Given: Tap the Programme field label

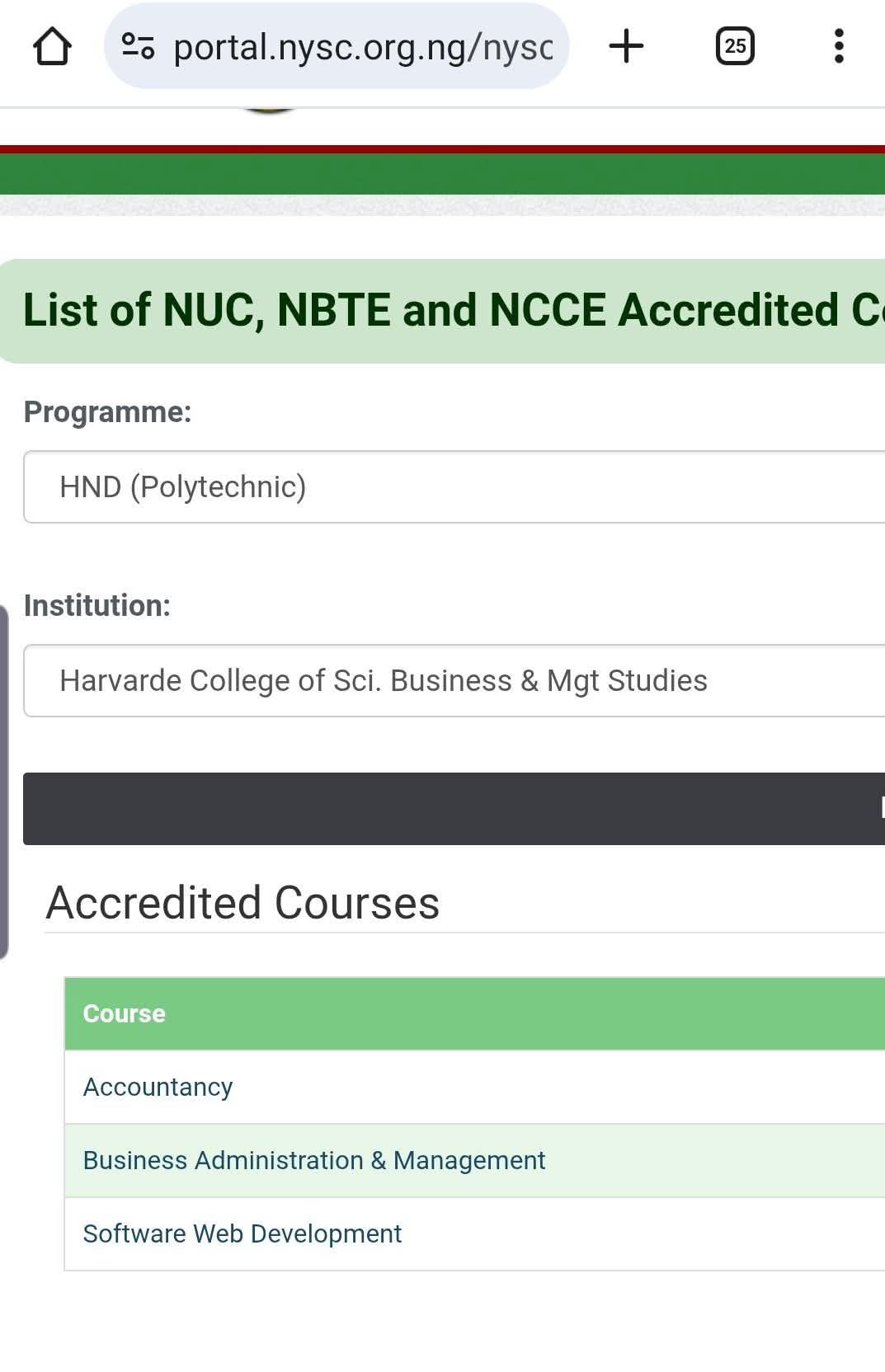Looking at the screenshot, I should [x=109, y=412].
